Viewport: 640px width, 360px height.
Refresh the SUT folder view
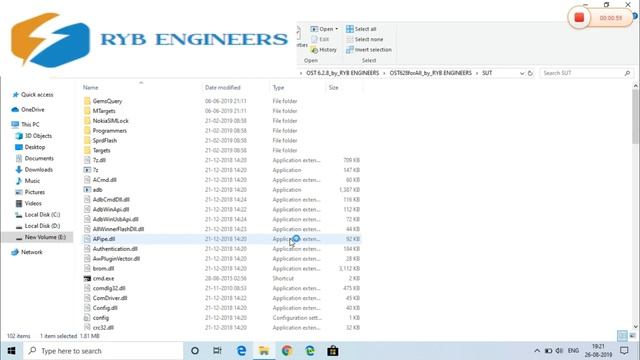coord(530,73)
